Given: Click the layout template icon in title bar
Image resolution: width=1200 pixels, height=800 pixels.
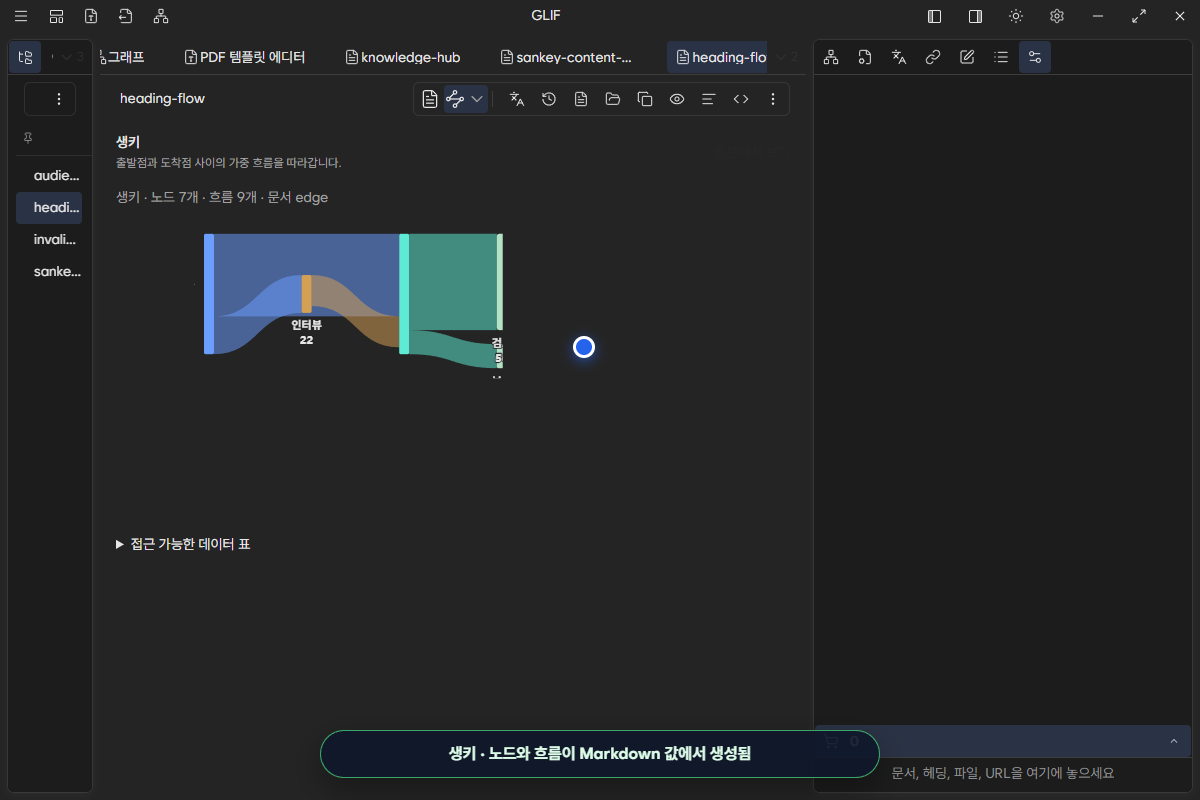Looking at the screenshot, I should (x=56, y=16).
